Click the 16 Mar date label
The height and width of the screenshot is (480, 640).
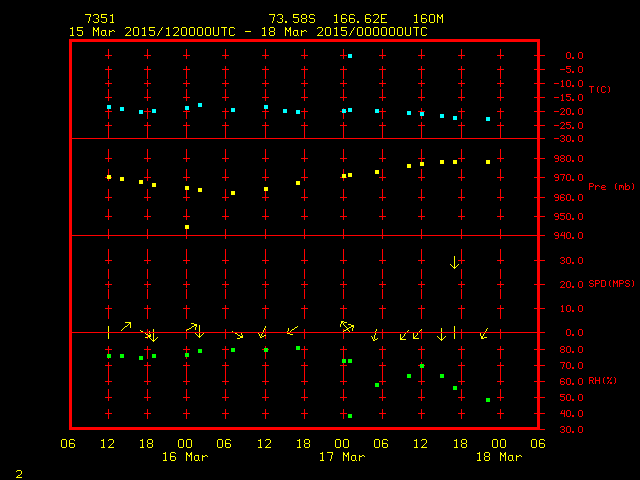click(186, 457)
